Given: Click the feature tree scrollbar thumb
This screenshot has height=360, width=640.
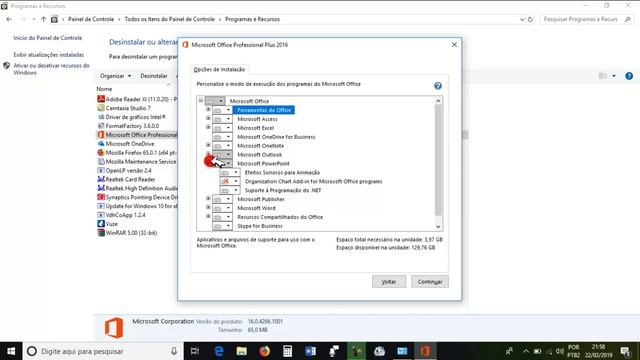Looking at the screenshot, I should click(438, 160).
